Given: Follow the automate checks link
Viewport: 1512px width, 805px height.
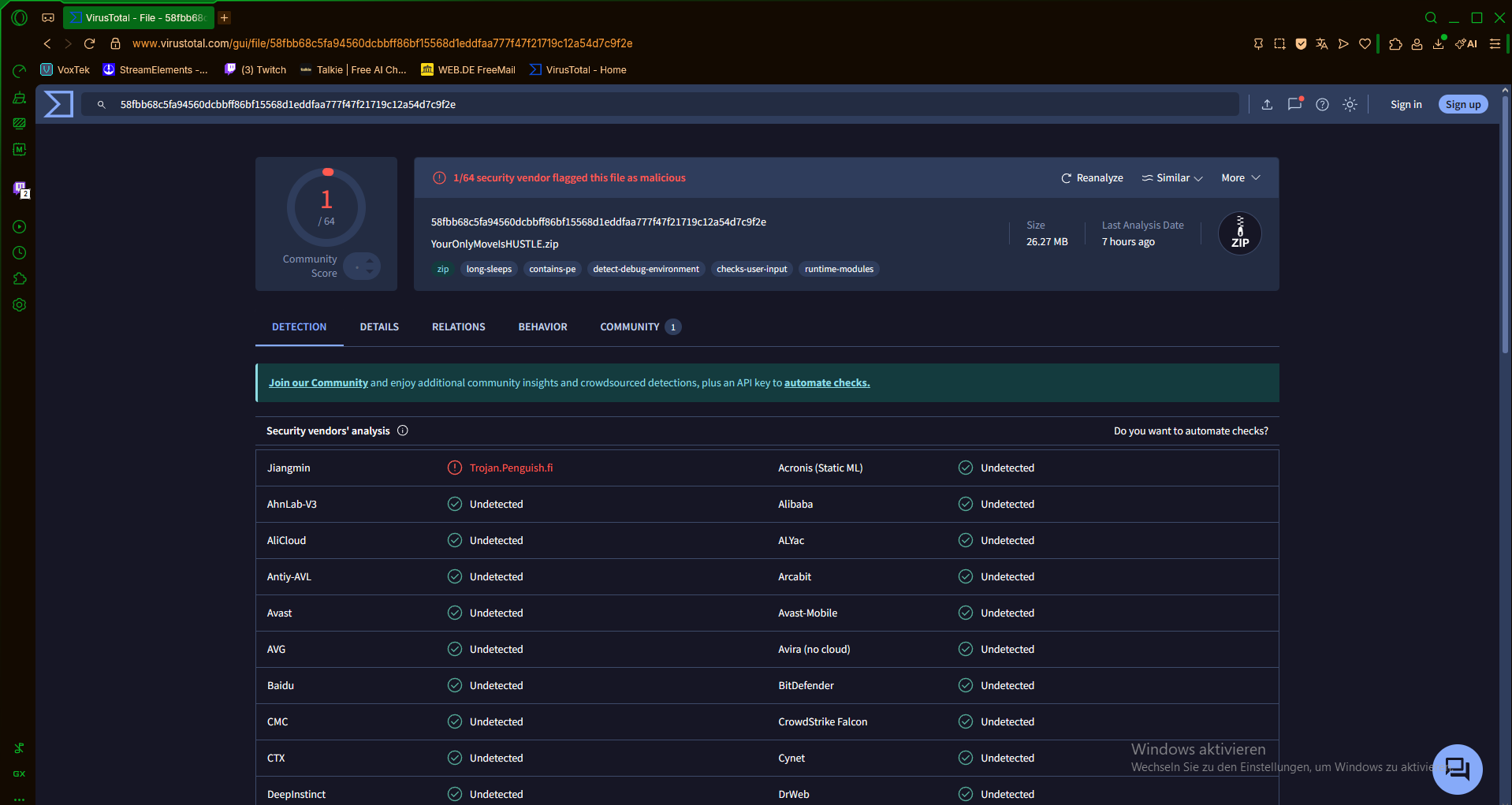Looking at the screenshot, I should tap(827, 383).
